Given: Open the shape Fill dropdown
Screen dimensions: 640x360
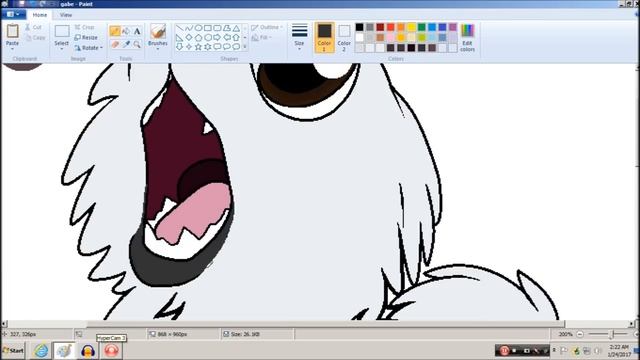Looking at the screenshot, I should click(262, 38).
